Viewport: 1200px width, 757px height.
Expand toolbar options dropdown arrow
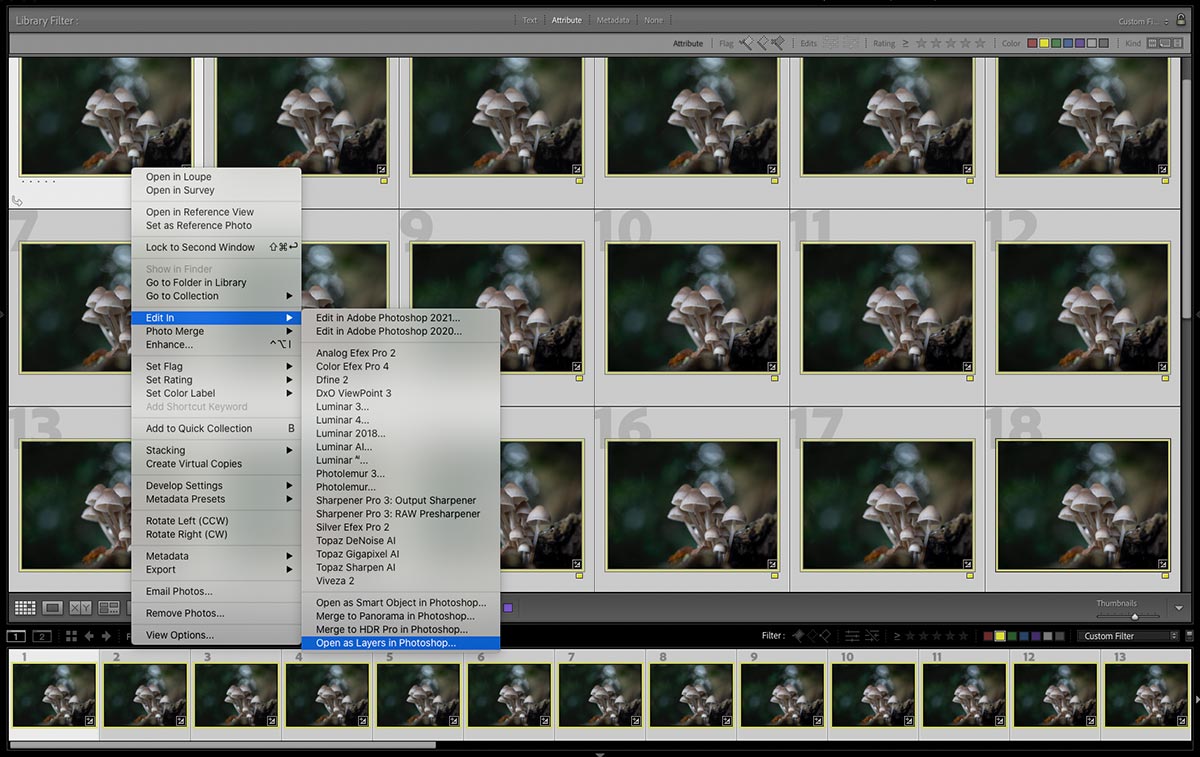1180,608
